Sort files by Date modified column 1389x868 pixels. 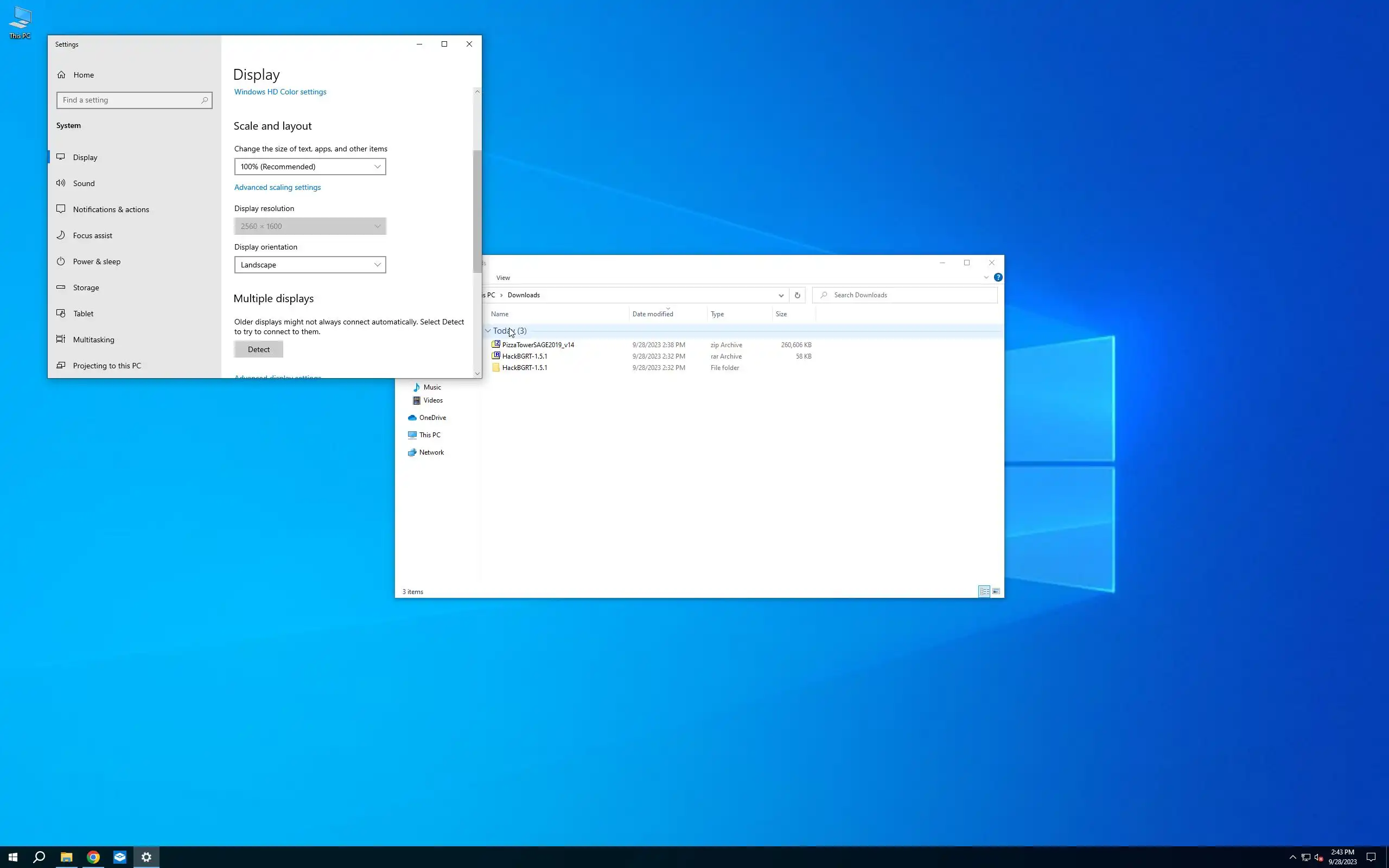coord(653,314)
